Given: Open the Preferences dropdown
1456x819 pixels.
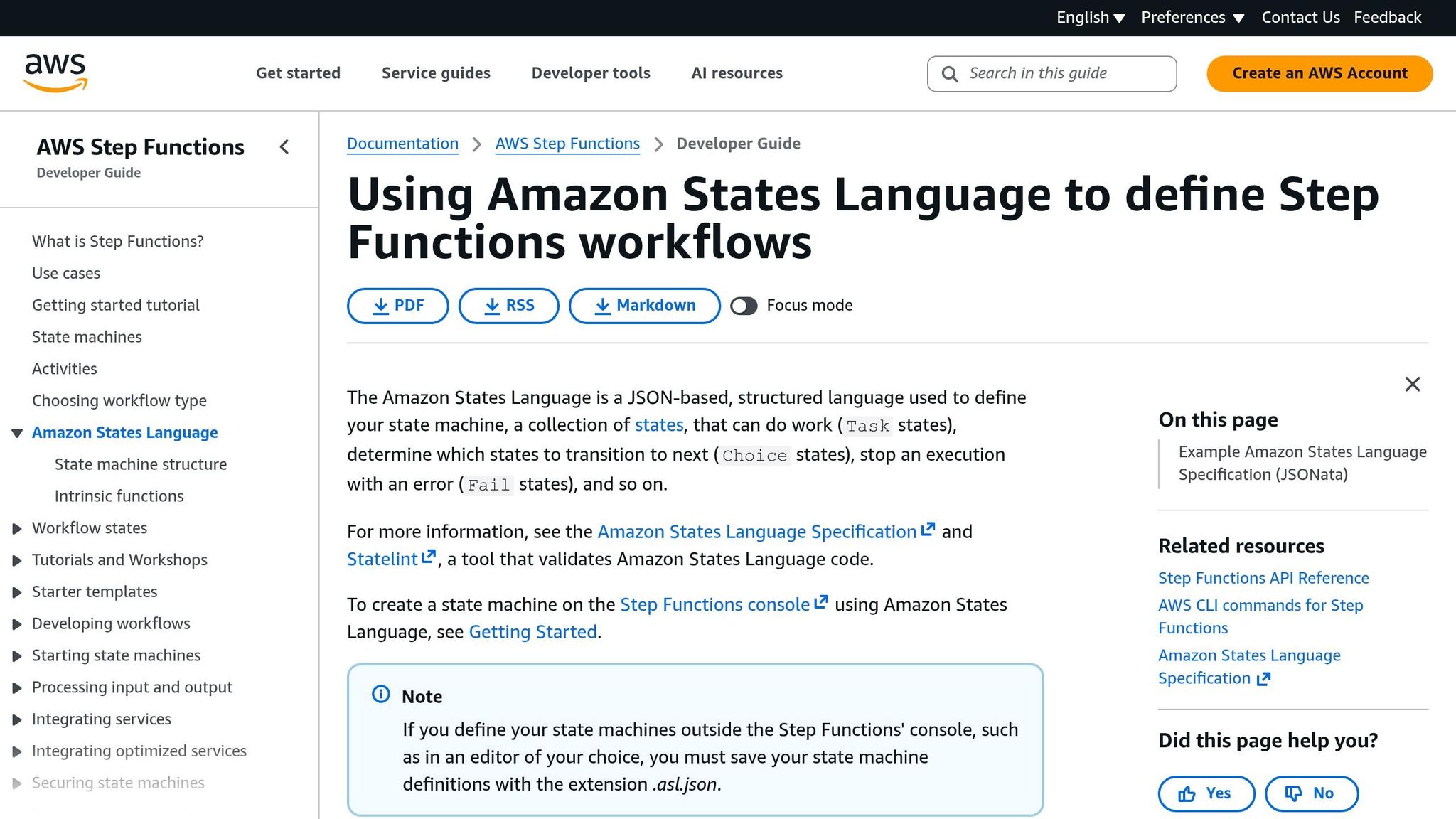Looking at the screenshot, I should tap(1193, 18).
